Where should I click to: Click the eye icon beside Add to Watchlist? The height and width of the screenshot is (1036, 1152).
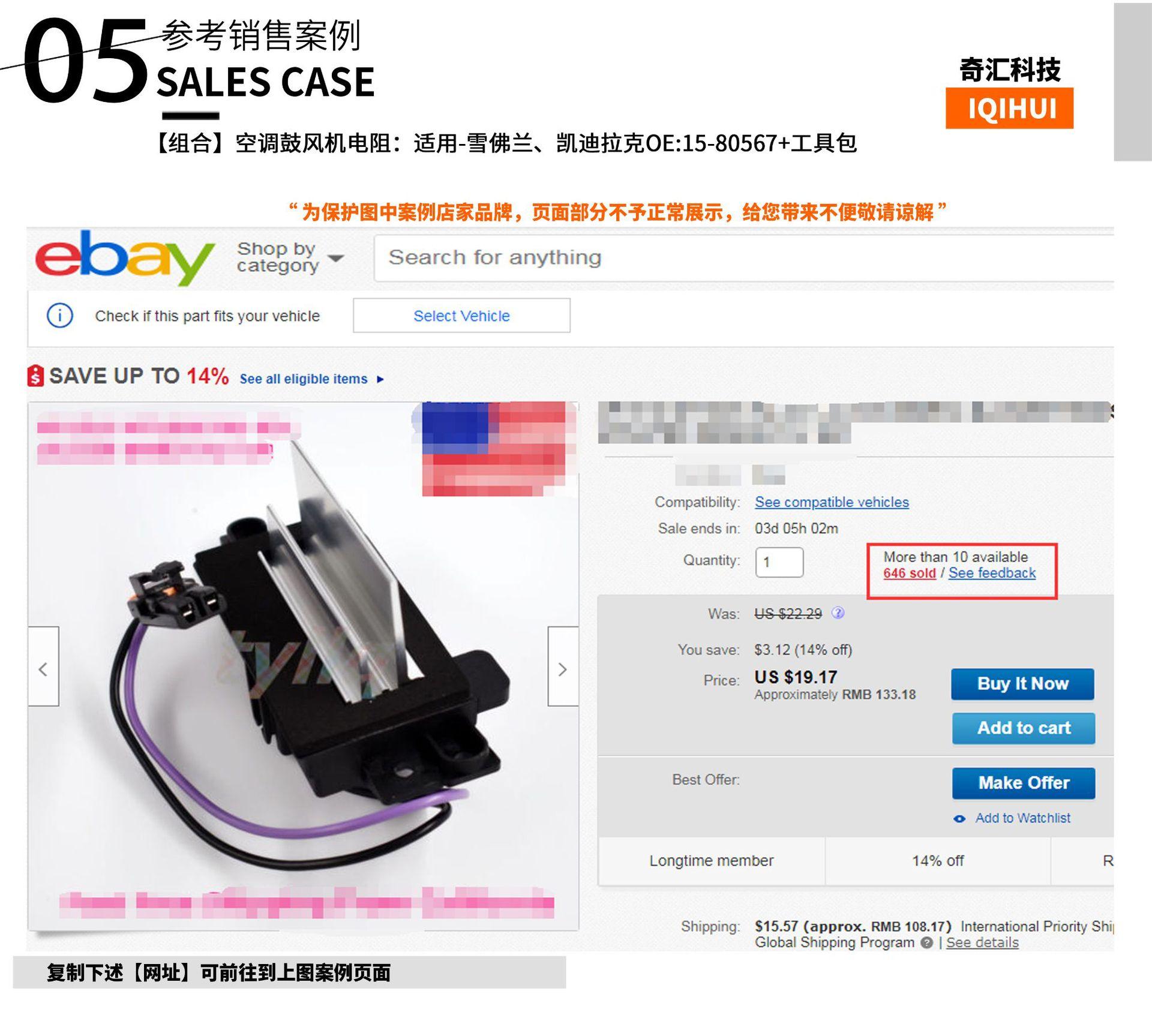click(x=959, y=819)
